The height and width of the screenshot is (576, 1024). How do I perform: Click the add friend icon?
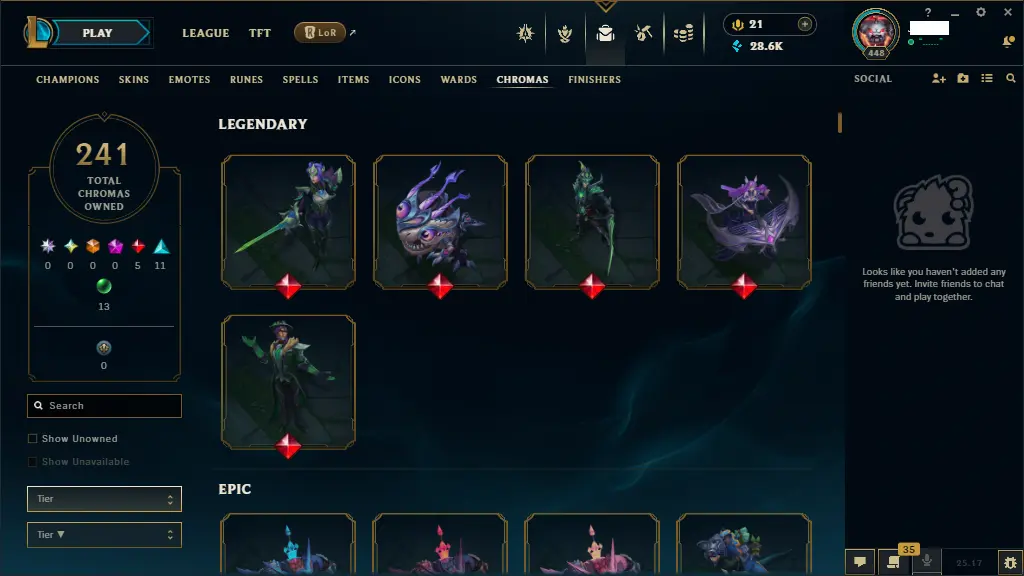pyautogui.click(x=938, y=78)
